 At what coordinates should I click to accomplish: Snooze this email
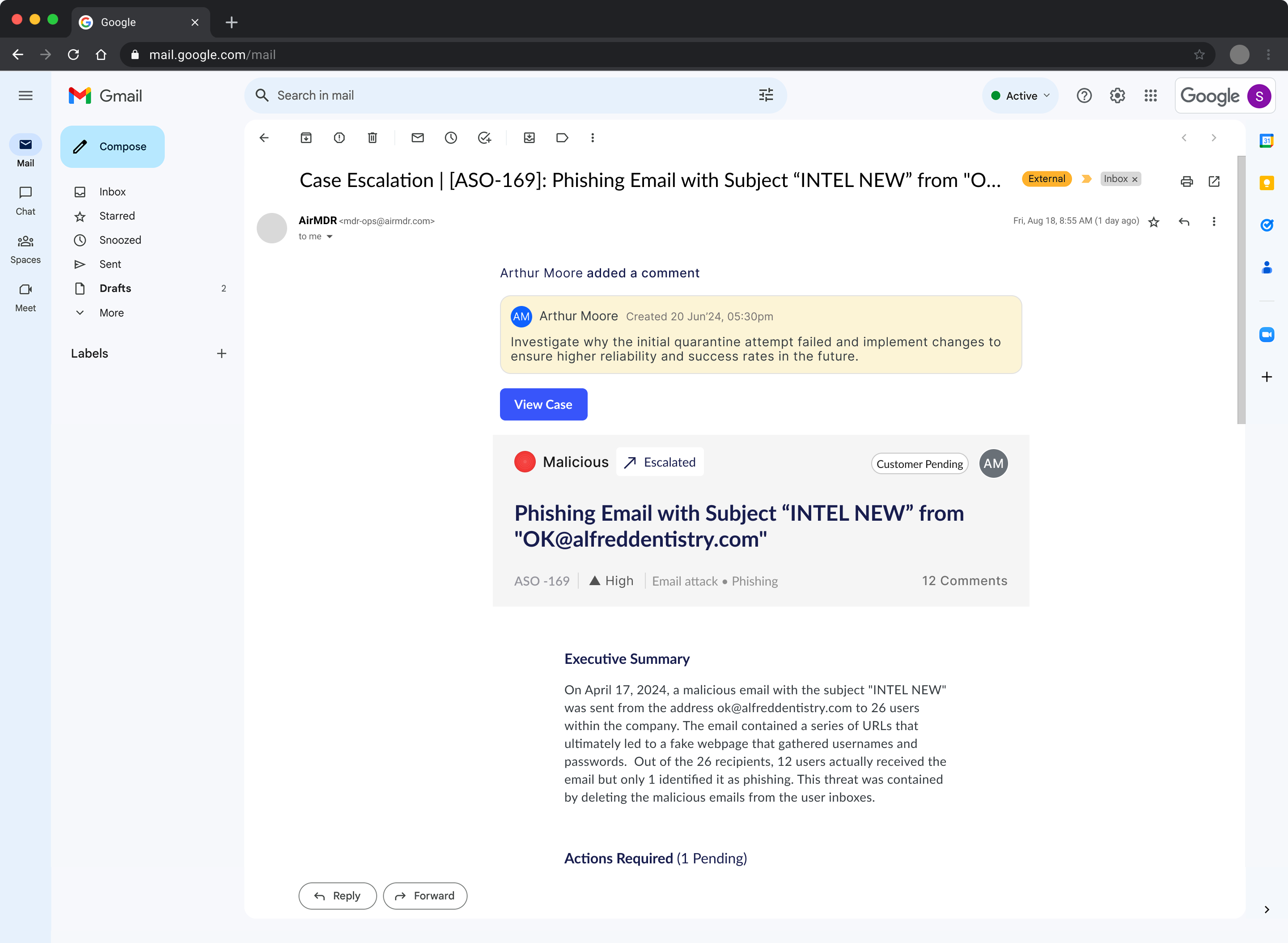(x=451, y=138)
